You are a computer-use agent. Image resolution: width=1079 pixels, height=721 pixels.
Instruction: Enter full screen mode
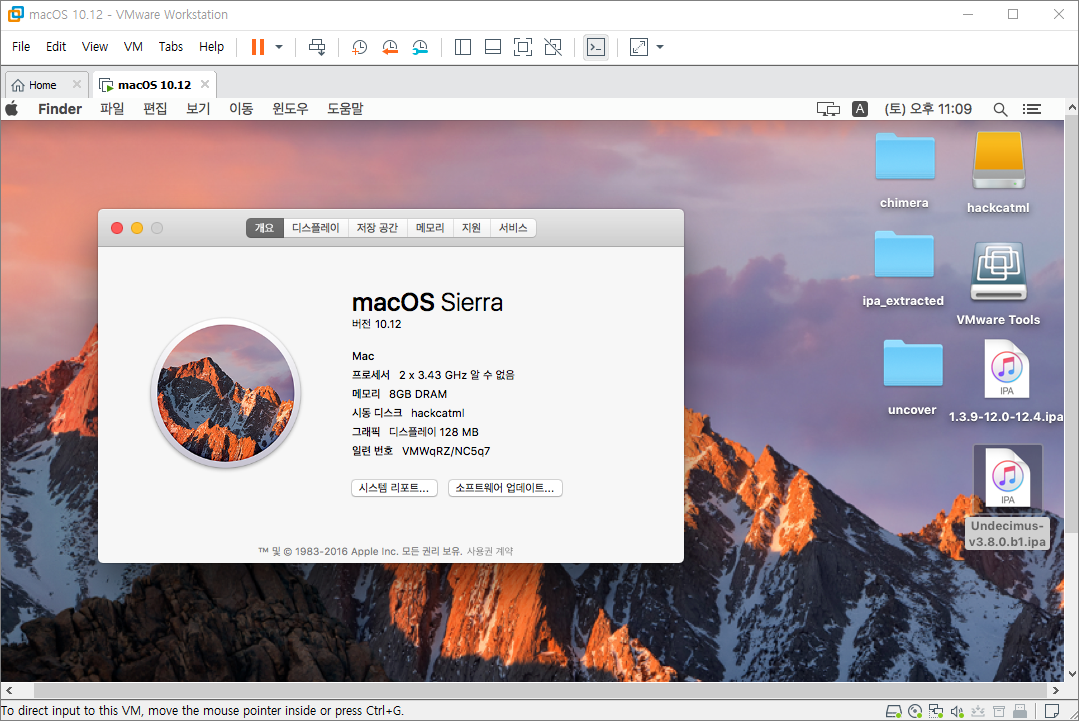point(523,47)
